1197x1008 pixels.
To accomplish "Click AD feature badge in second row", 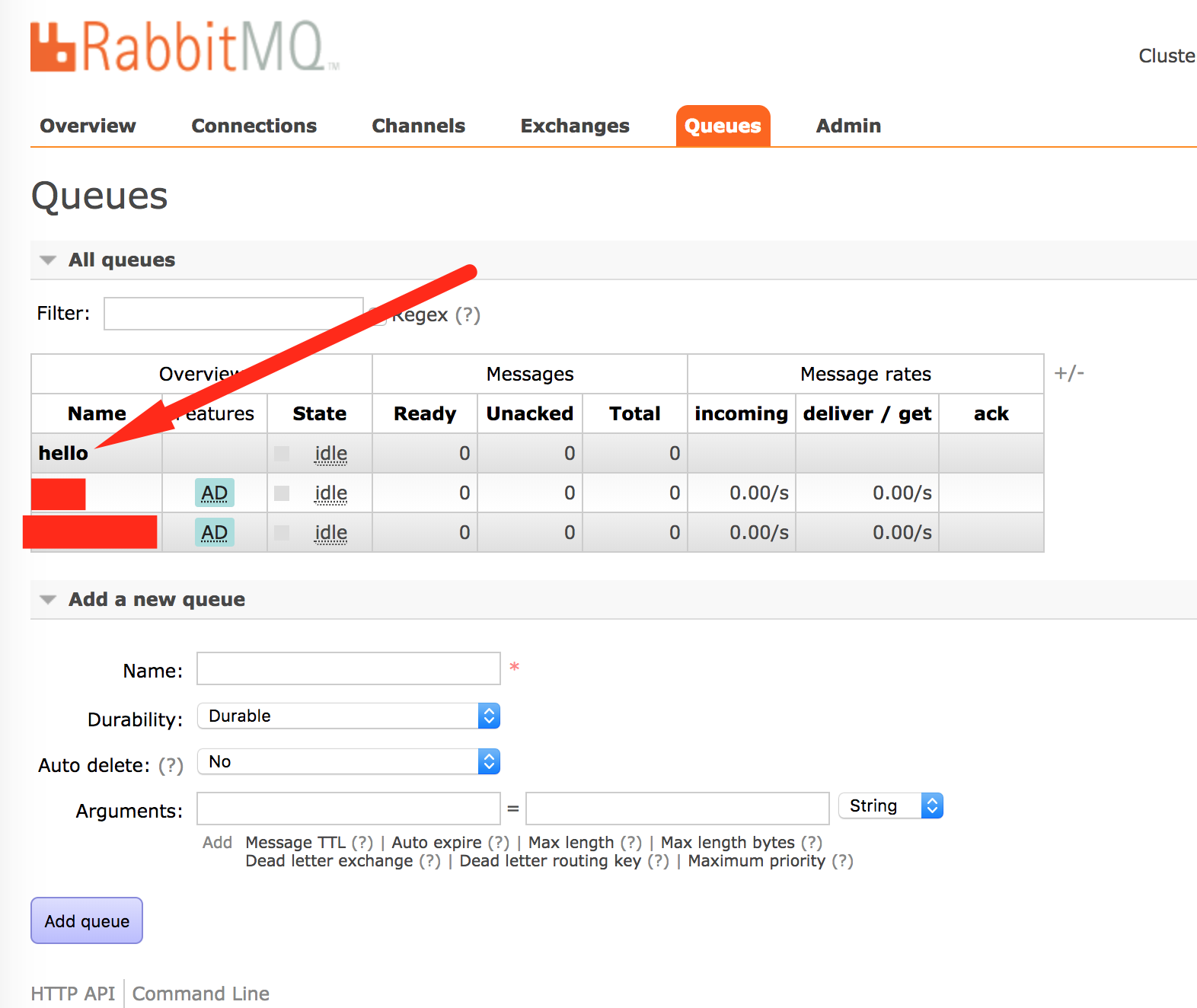I will tap(214, 493).
